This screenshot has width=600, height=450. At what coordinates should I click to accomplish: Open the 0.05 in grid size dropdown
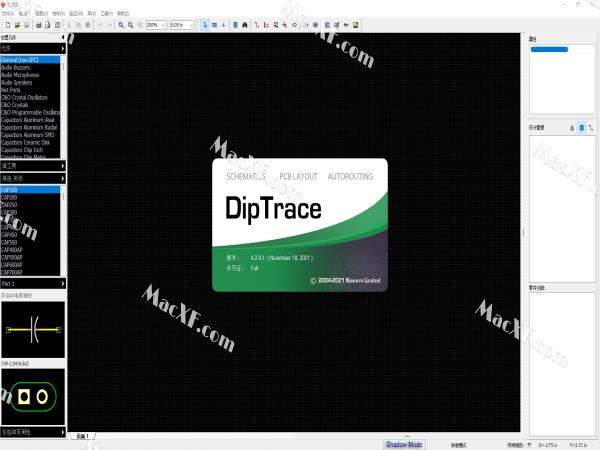[191, 25]
